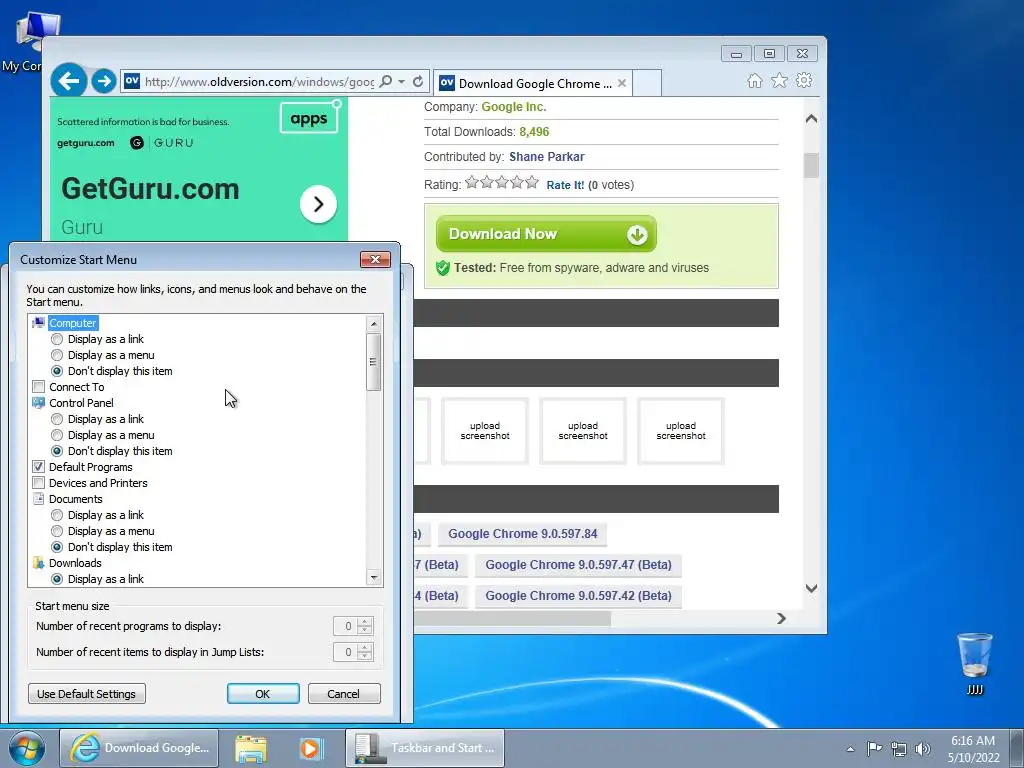Open volume speaker tray icon
Screen dimensions: 1024x768
922,749
